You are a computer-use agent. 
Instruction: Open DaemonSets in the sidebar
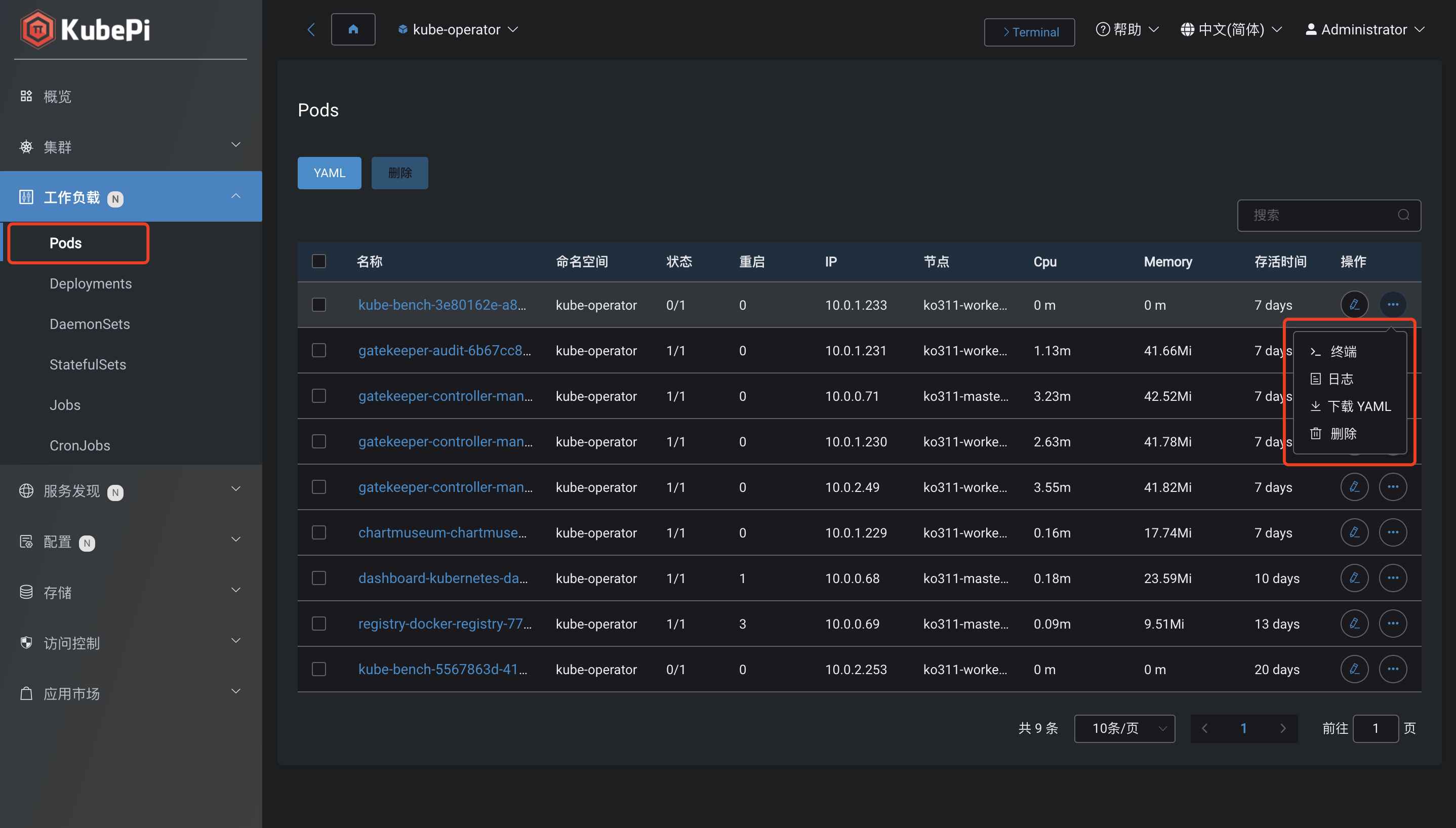89,323
